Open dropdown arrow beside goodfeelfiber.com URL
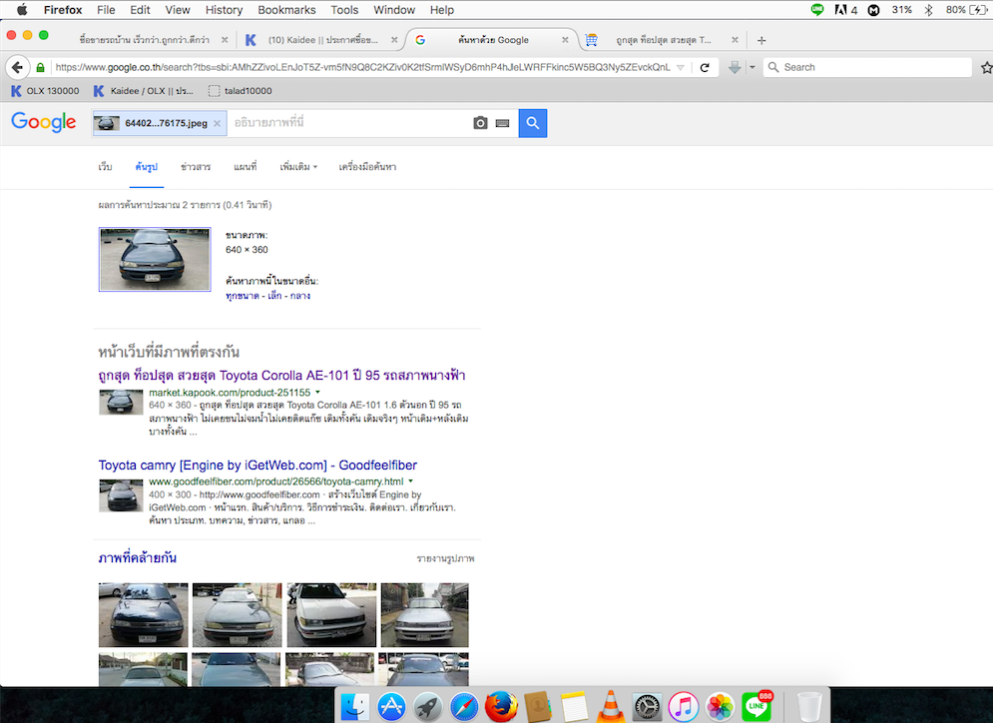 [410, 482]
